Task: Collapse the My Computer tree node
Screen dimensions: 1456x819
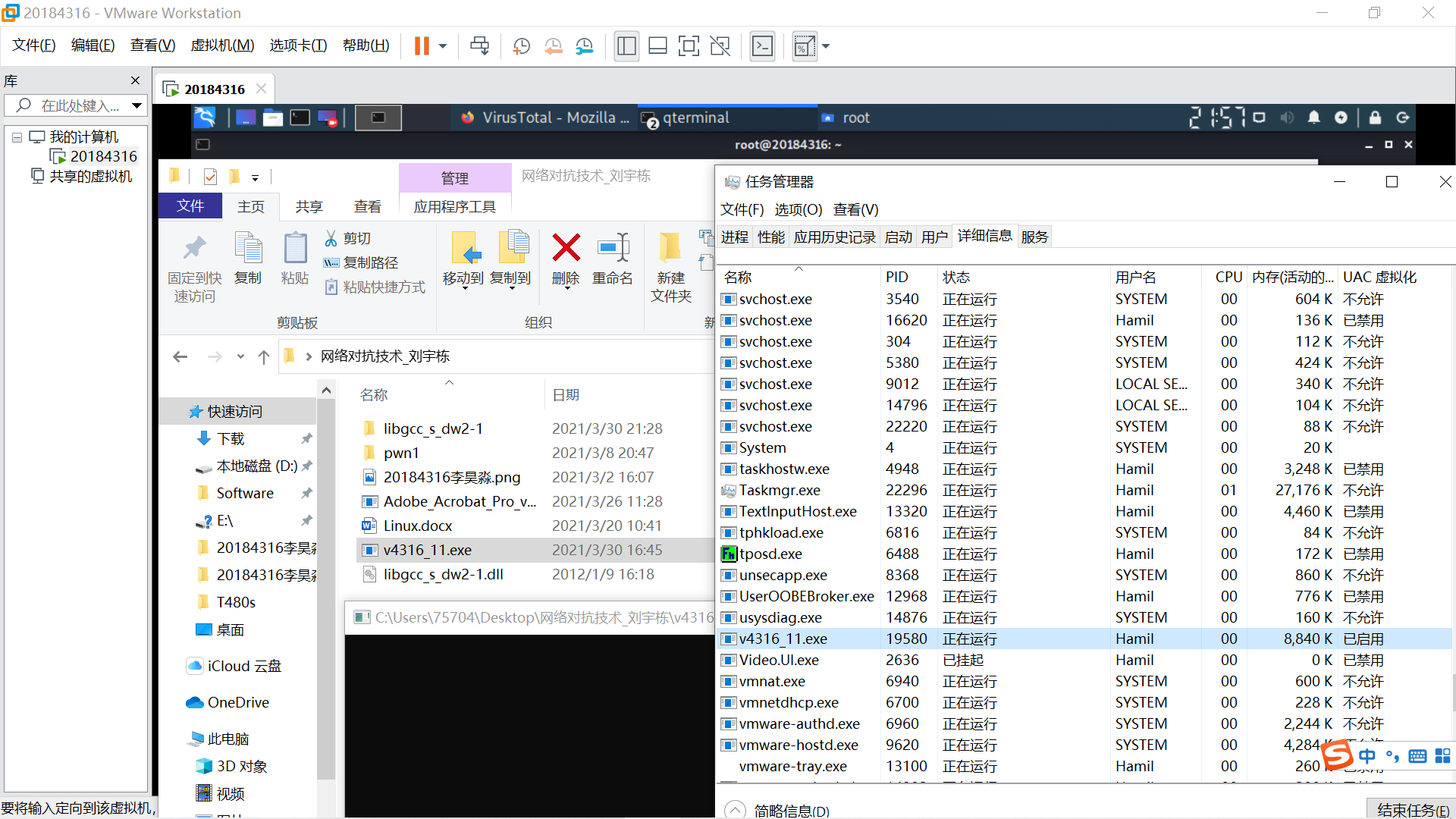Action: pyautogui.click(x=17, y=137)
